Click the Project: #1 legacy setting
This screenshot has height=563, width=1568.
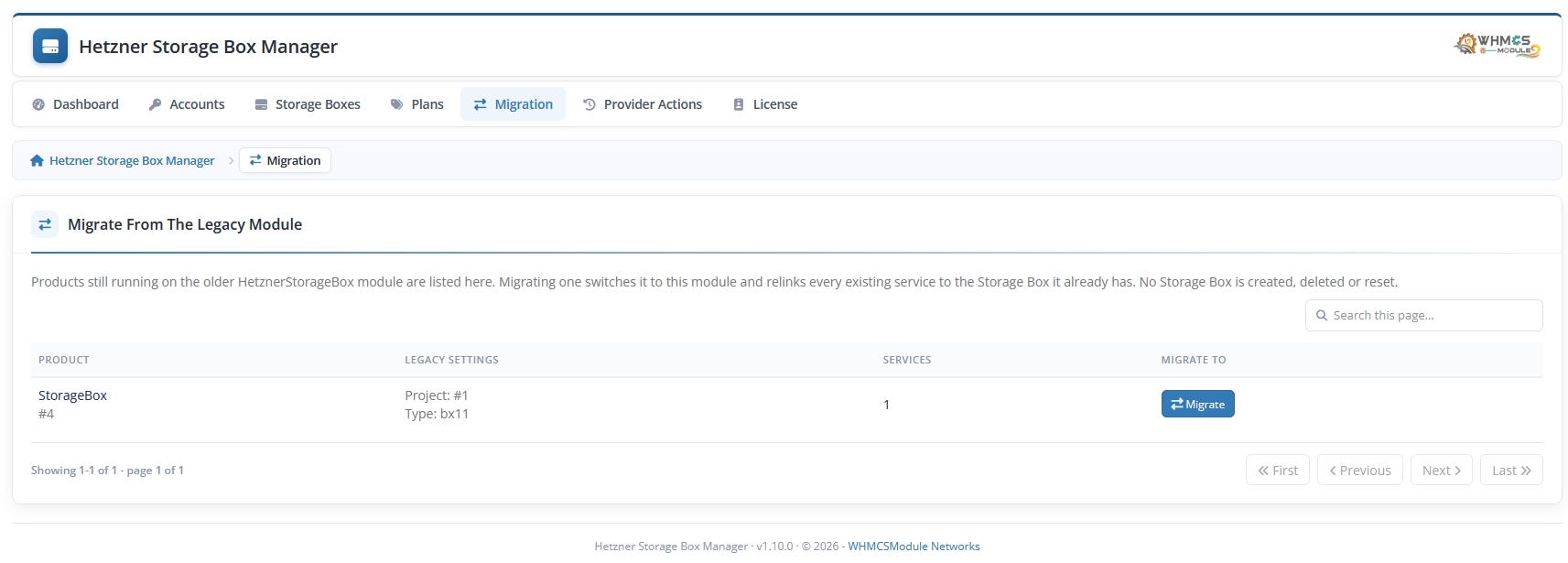pos(437,395)
